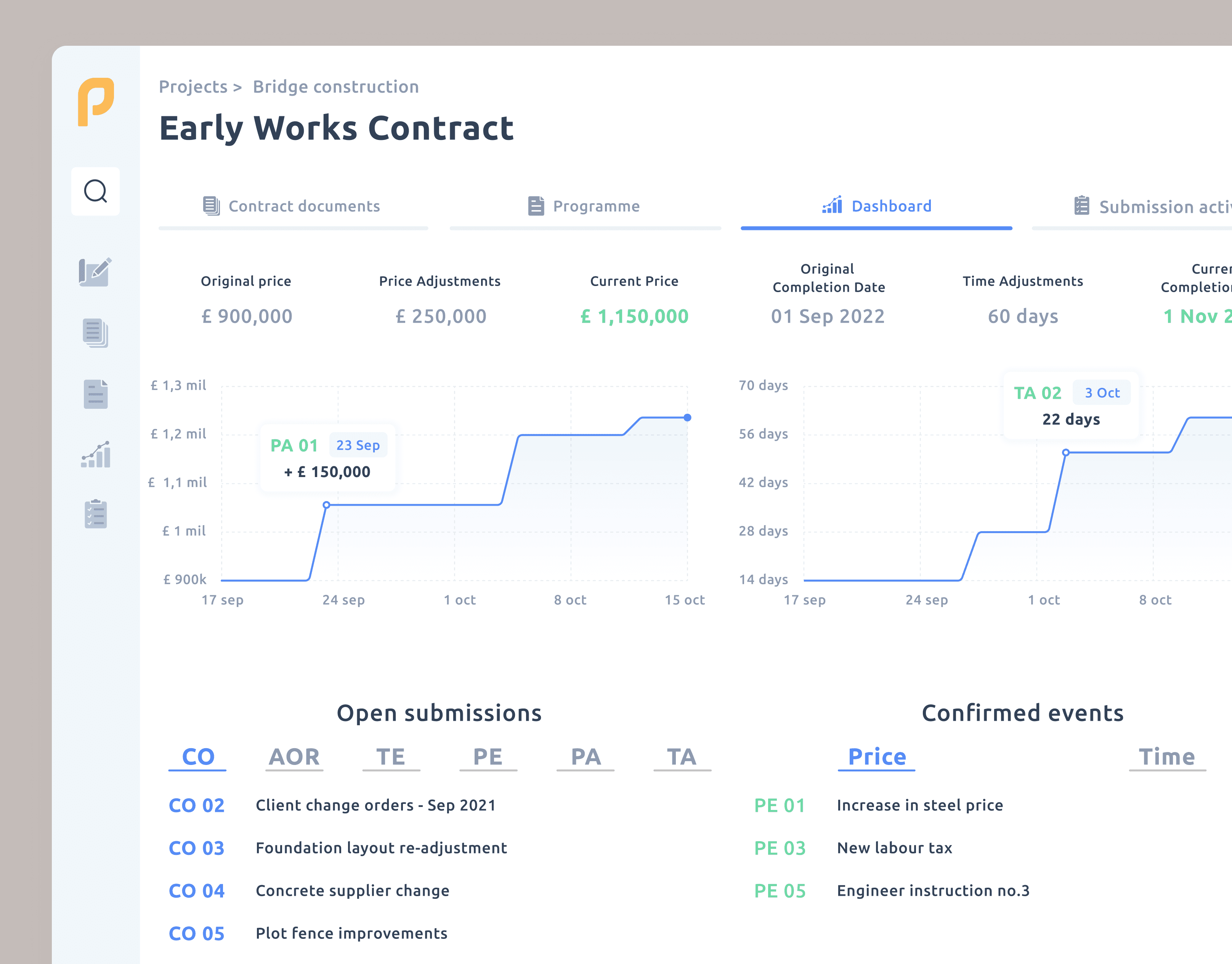Image resolution: width=1232 pixels, height=964 pixels.
Task: Click 'Client change orders - Sep 2021' text
Action: [376, 805]
